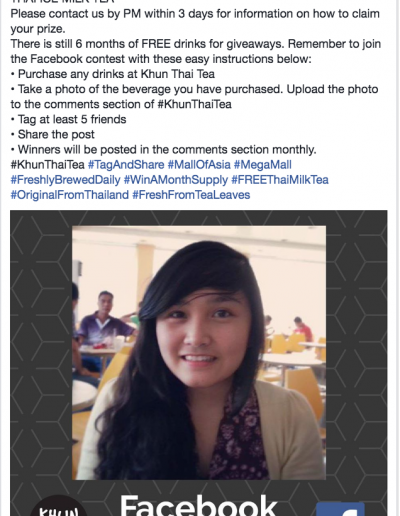Click the large Facebook banner text
The width and height of the screenshot is (400, 516).
199,505
